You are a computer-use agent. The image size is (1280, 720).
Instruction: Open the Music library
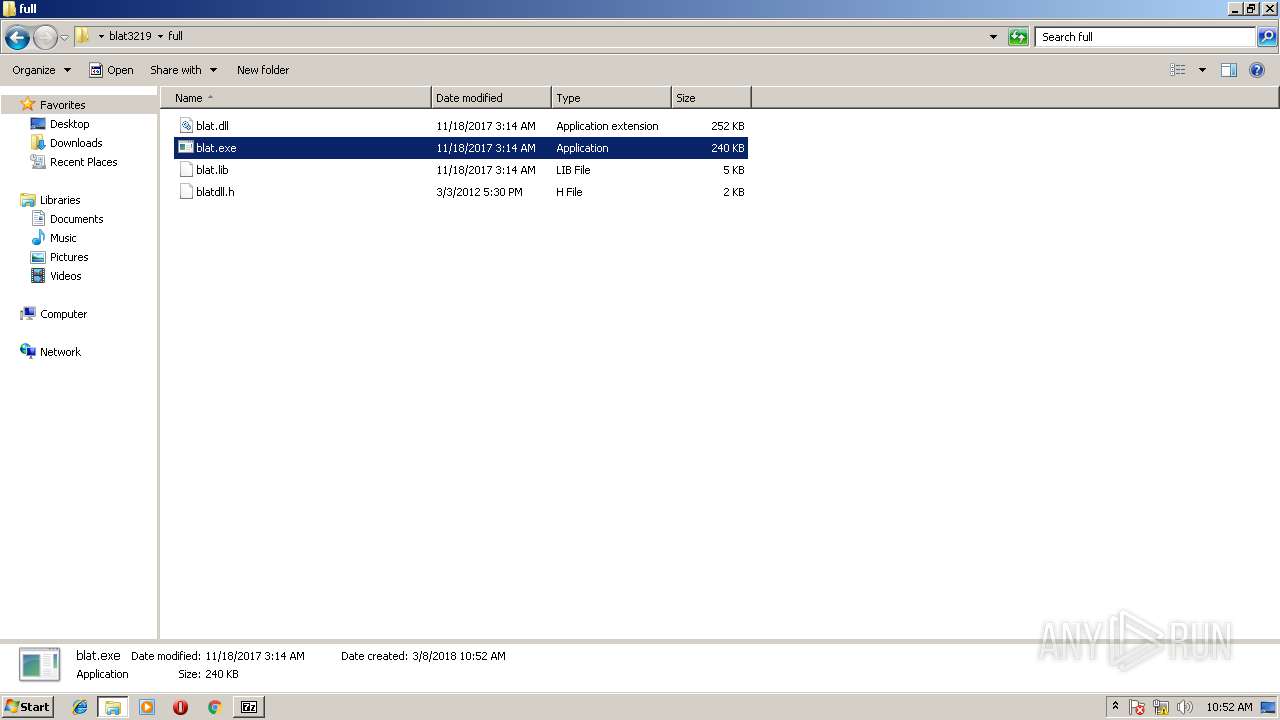[63, 238]
